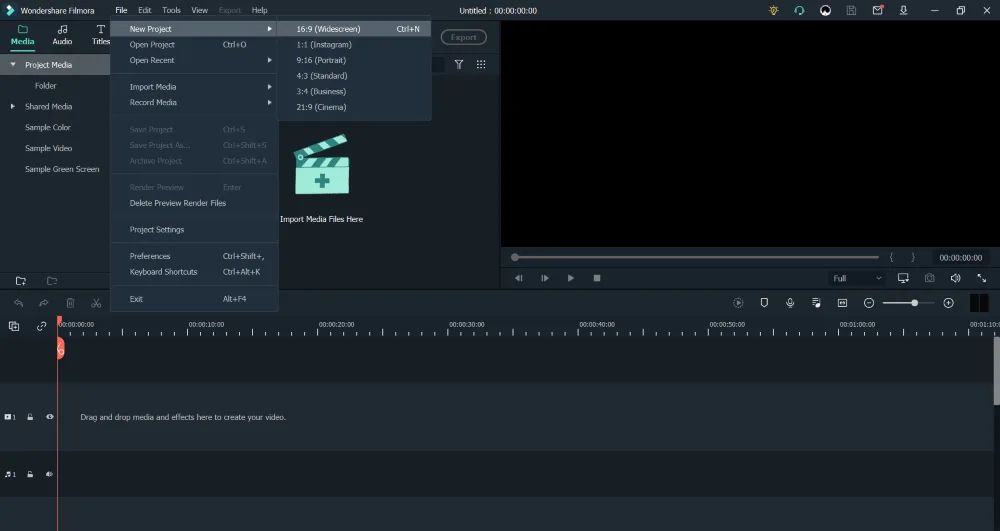1000x531 pixels.
Task: Open preview display settings monitor icon
Action: [903, 278]
